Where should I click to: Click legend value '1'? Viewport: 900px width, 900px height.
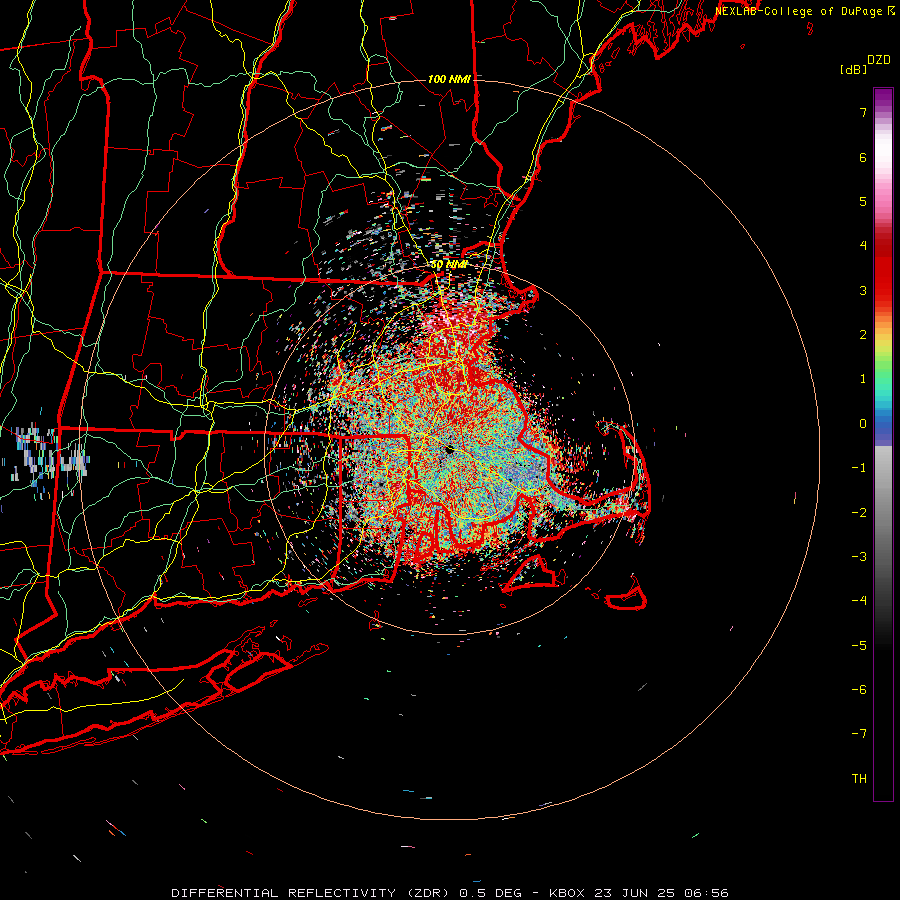click(x=863, y=379)
